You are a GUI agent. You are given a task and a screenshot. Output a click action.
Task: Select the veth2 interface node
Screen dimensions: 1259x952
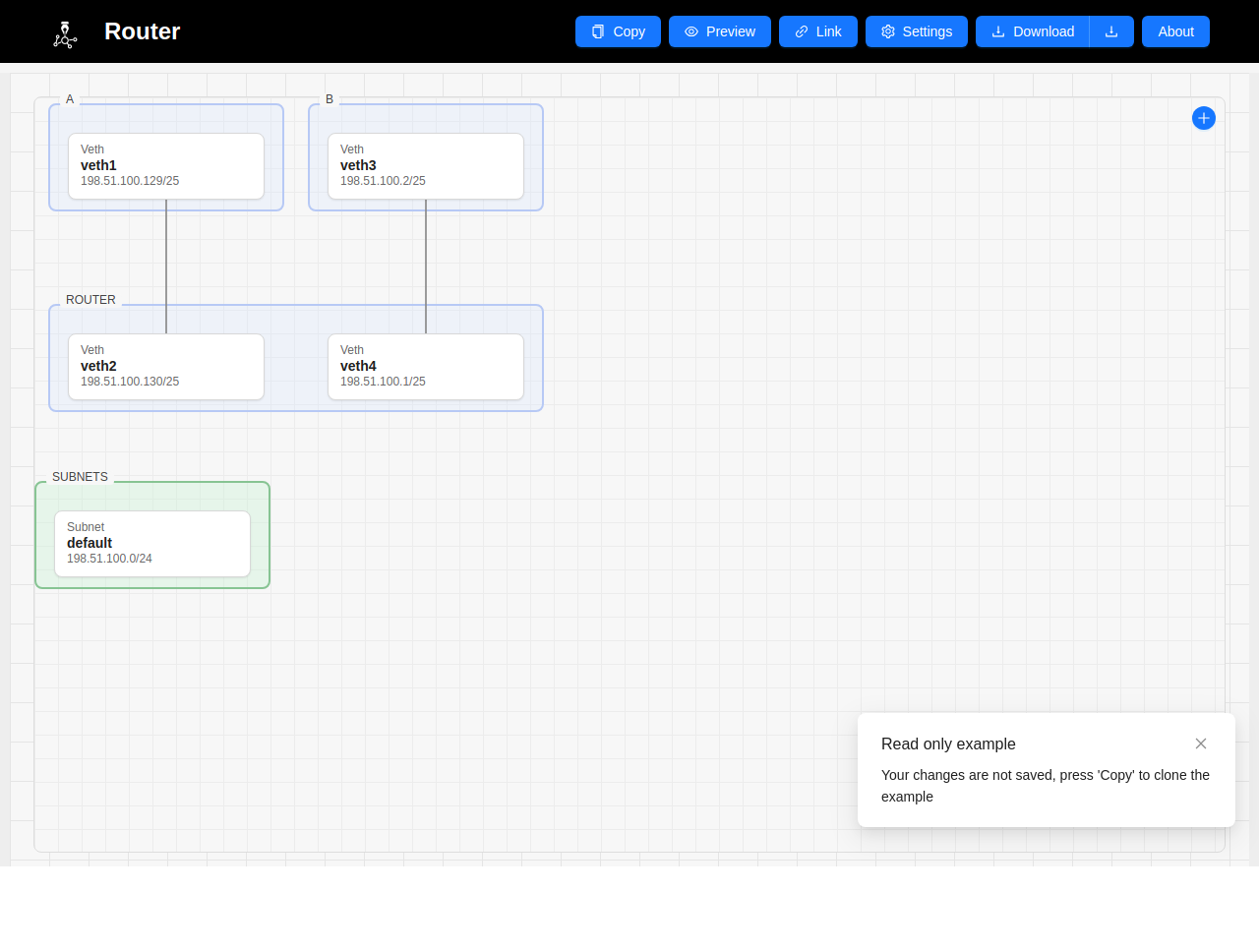pos(166,367)
